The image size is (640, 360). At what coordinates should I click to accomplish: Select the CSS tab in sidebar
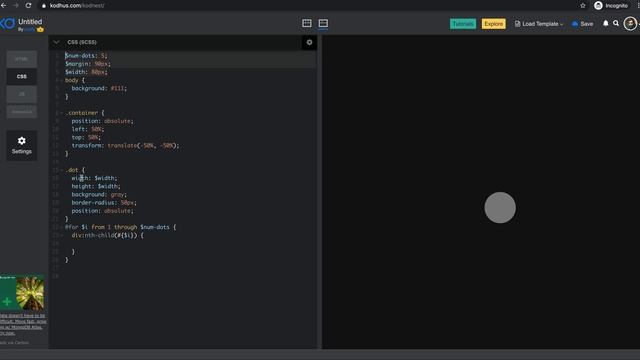22,76
